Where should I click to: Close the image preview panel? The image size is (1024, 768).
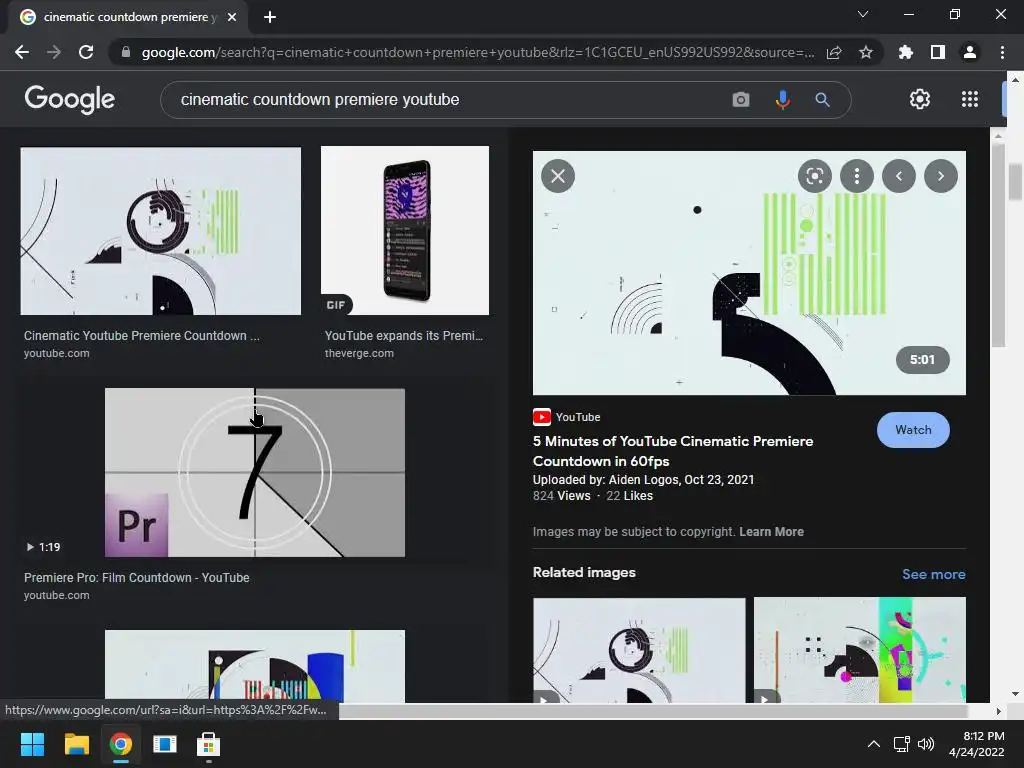[x=558, y=176]
